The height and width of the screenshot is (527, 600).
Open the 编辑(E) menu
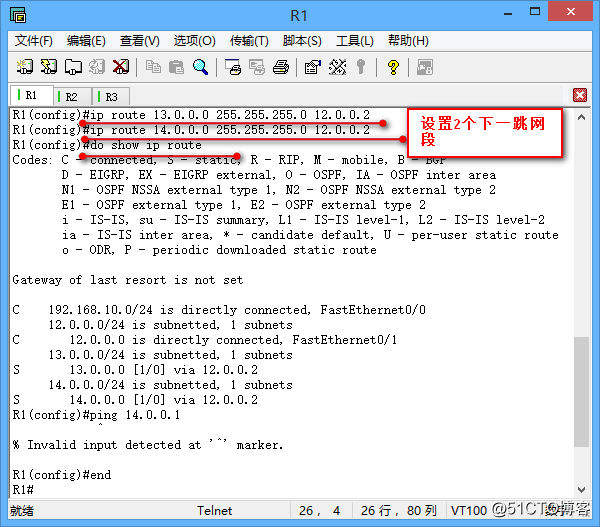pos(86,41)
